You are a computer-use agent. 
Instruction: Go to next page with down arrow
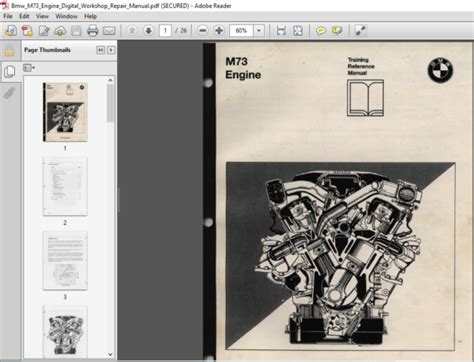coord(148,31)
